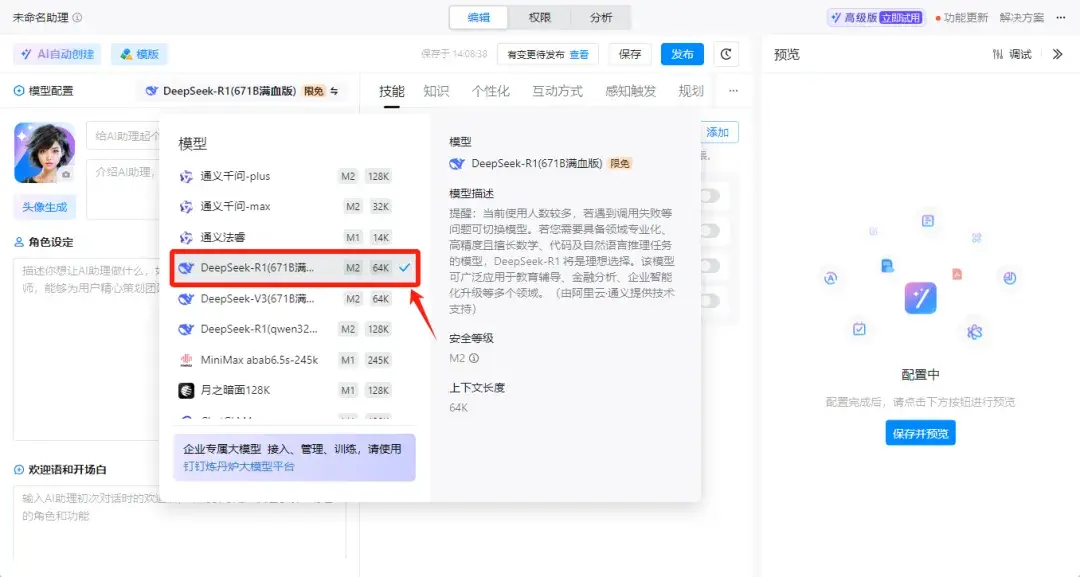The height and width of the screenshot is (577, 1080).
Task: Click the 保存并预览 button
Action: click(x=920, y=433)
